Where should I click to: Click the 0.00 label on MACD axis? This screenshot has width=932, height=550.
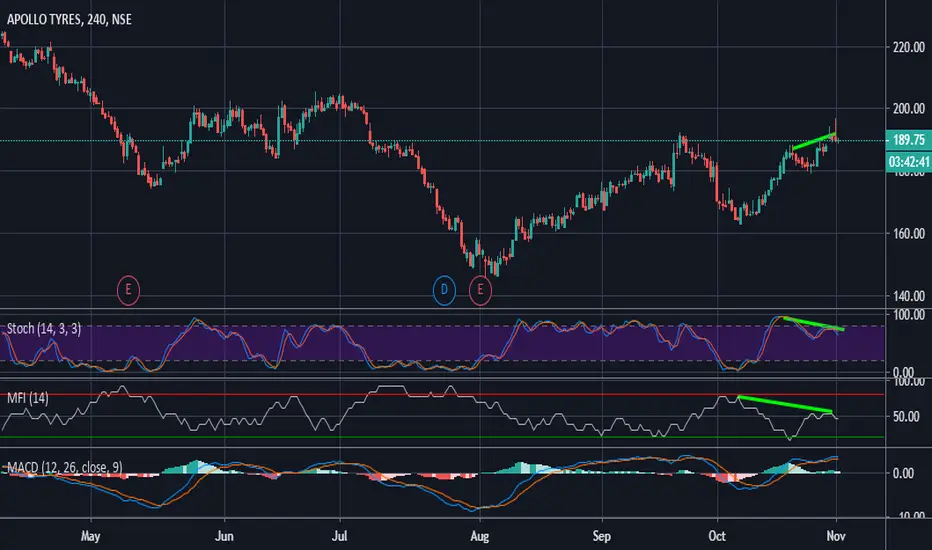click(903, 473)
